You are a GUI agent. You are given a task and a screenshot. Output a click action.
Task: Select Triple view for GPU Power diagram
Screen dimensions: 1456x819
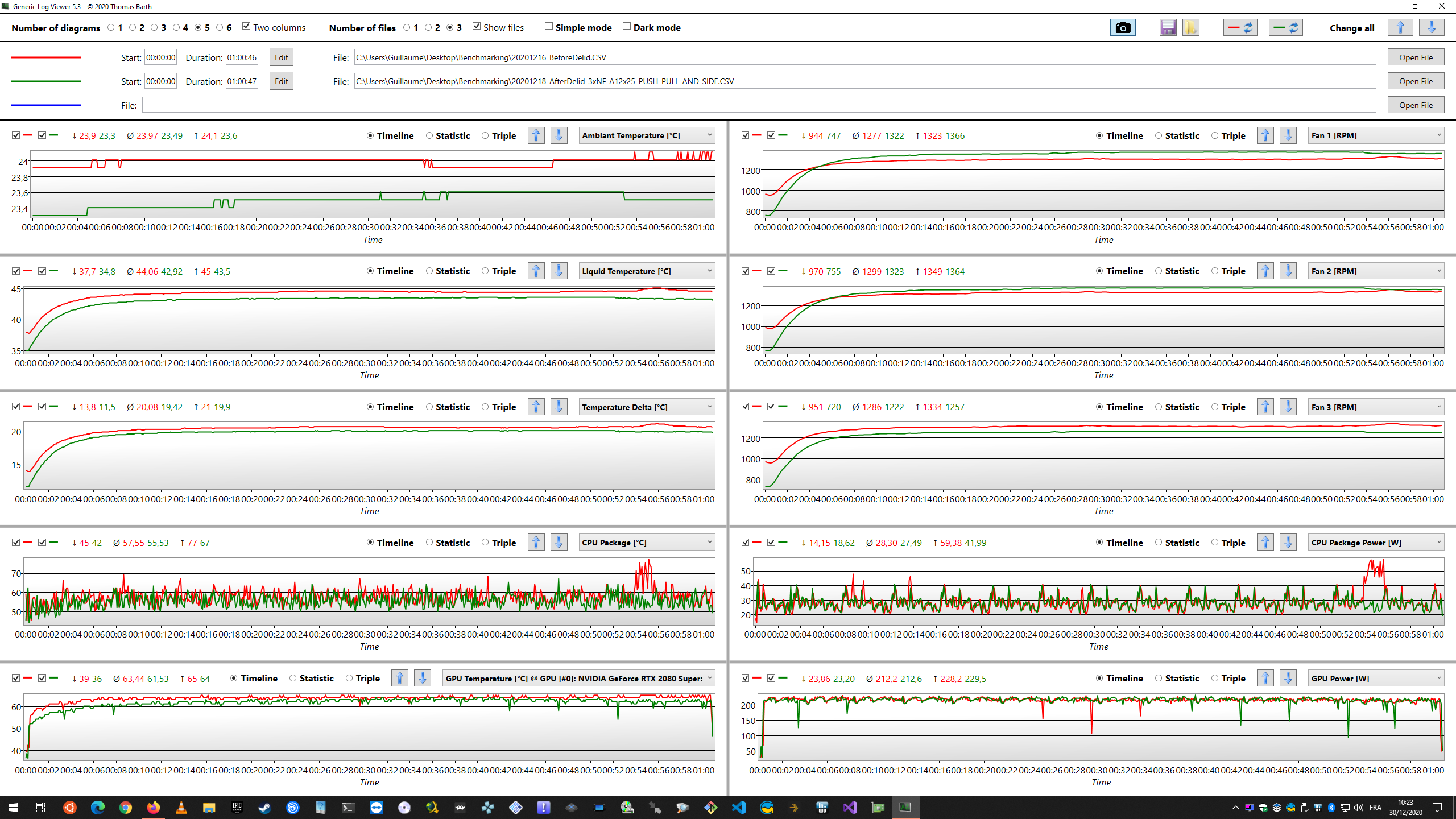[x=1215, y=678]
